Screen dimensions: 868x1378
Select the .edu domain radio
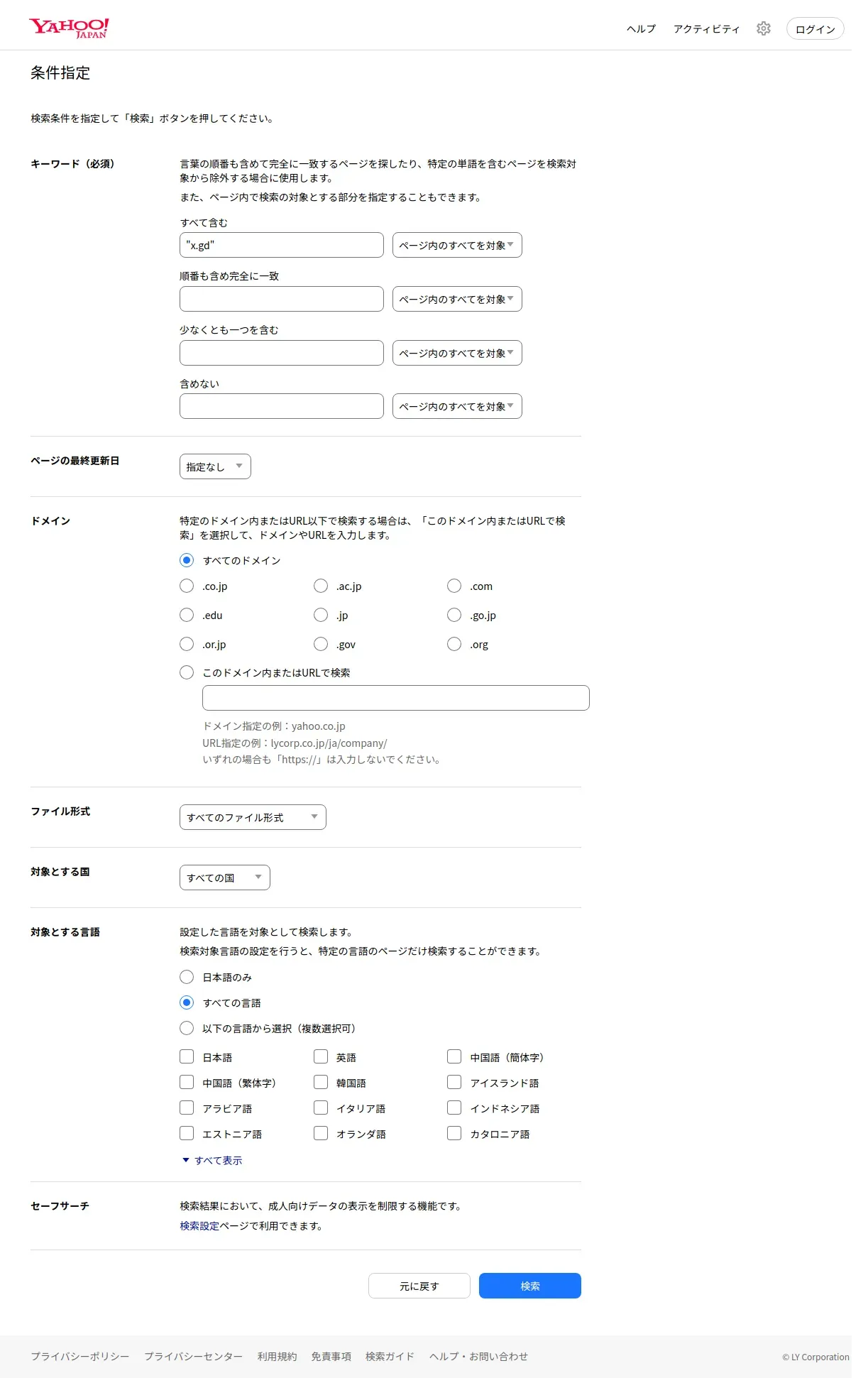(187, 615)
